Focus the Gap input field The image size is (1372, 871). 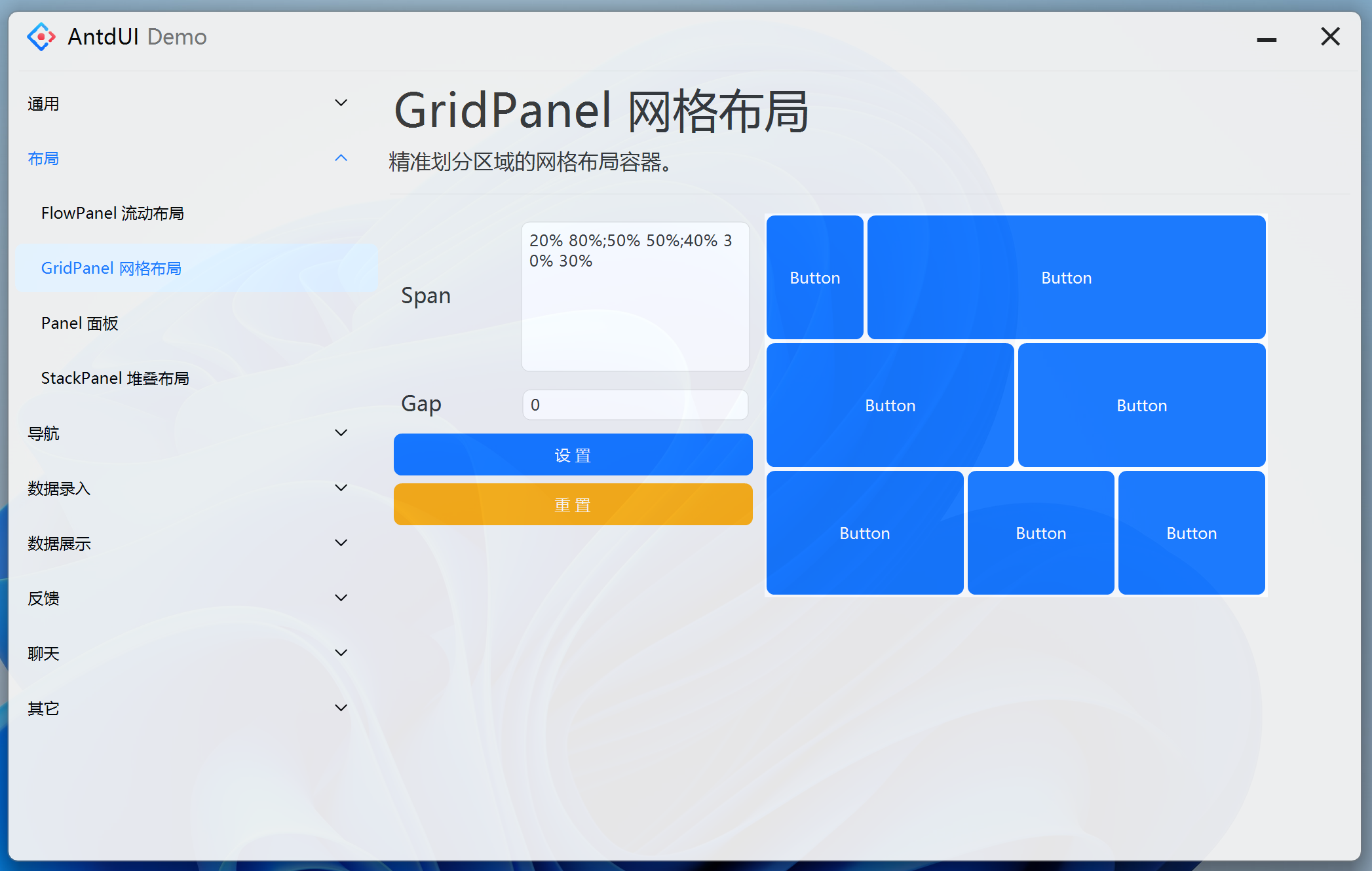coord(635,405)
